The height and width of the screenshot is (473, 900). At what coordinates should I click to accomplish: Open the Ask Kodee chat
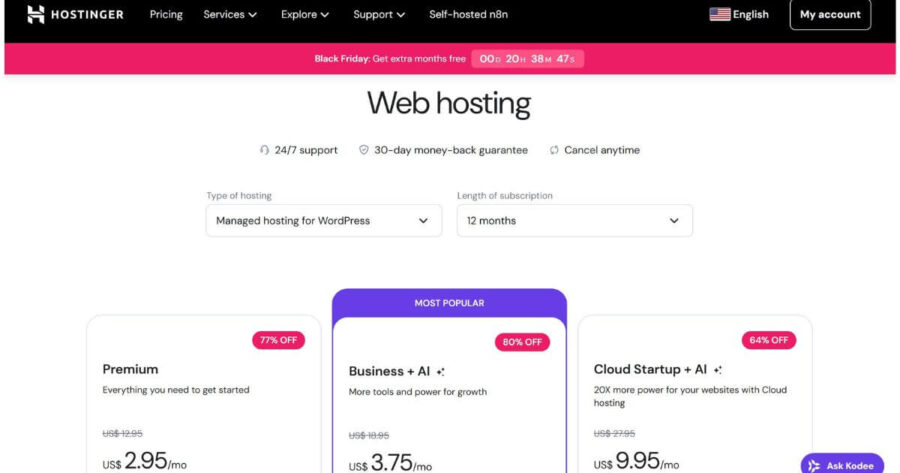click(x=842, y=465)
